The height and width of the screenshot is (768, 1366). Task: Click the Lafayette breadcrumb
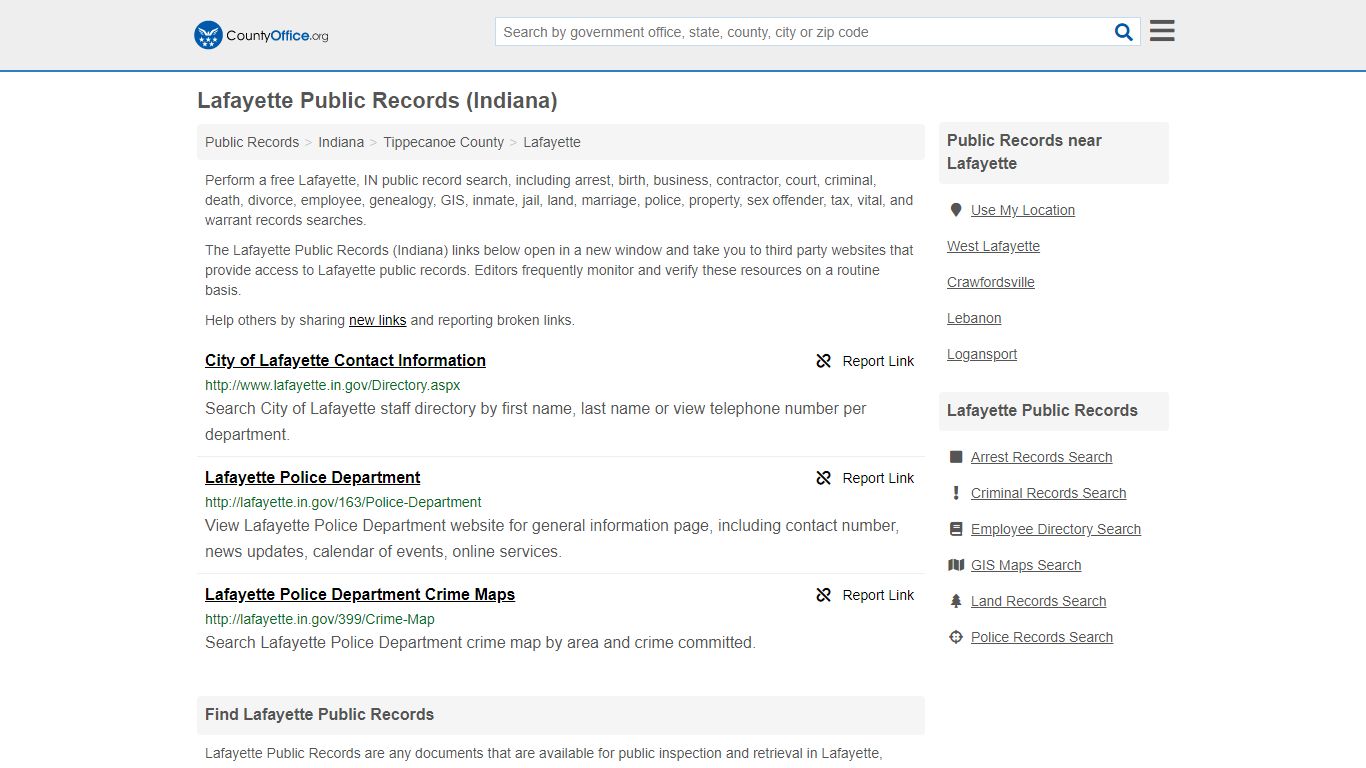(x=552, y=142)
